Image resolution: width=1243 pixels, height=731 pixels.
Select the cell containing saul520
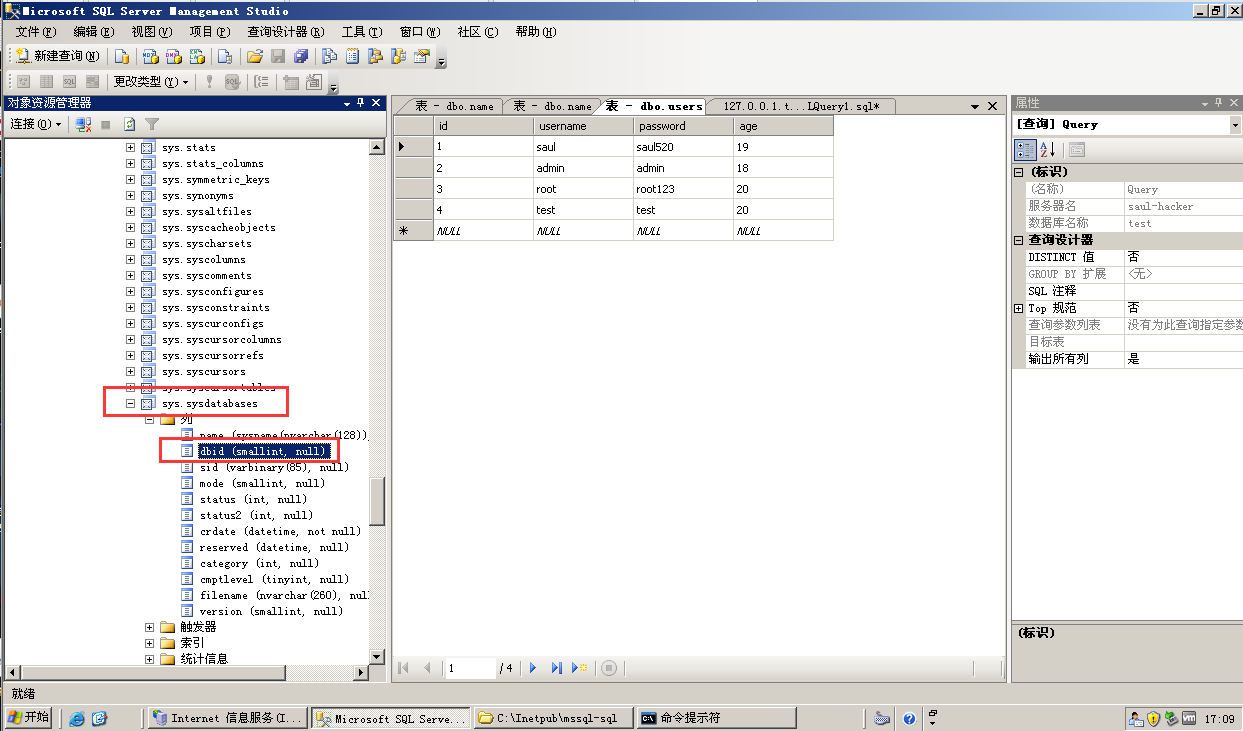(683, 147)
